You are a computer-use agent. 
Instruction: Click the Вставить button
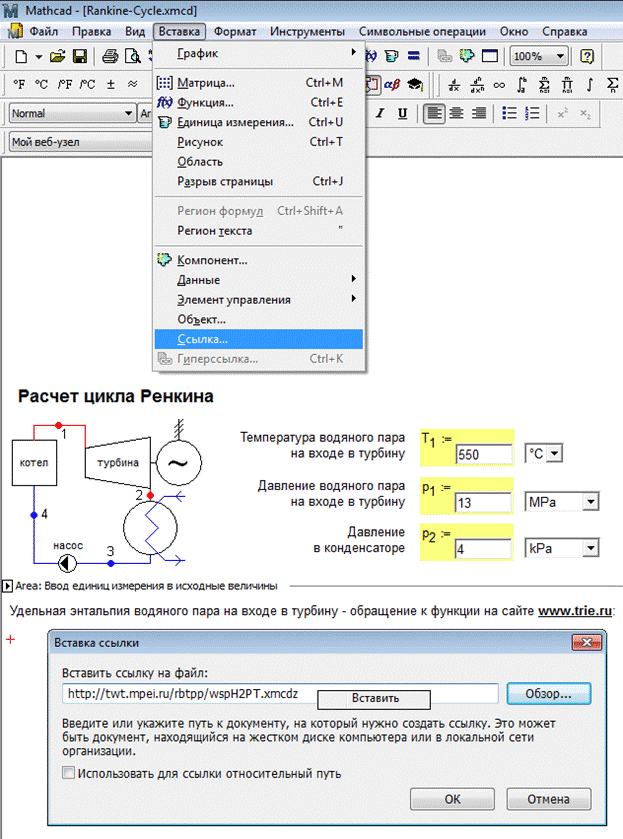(x=374, y=699)
